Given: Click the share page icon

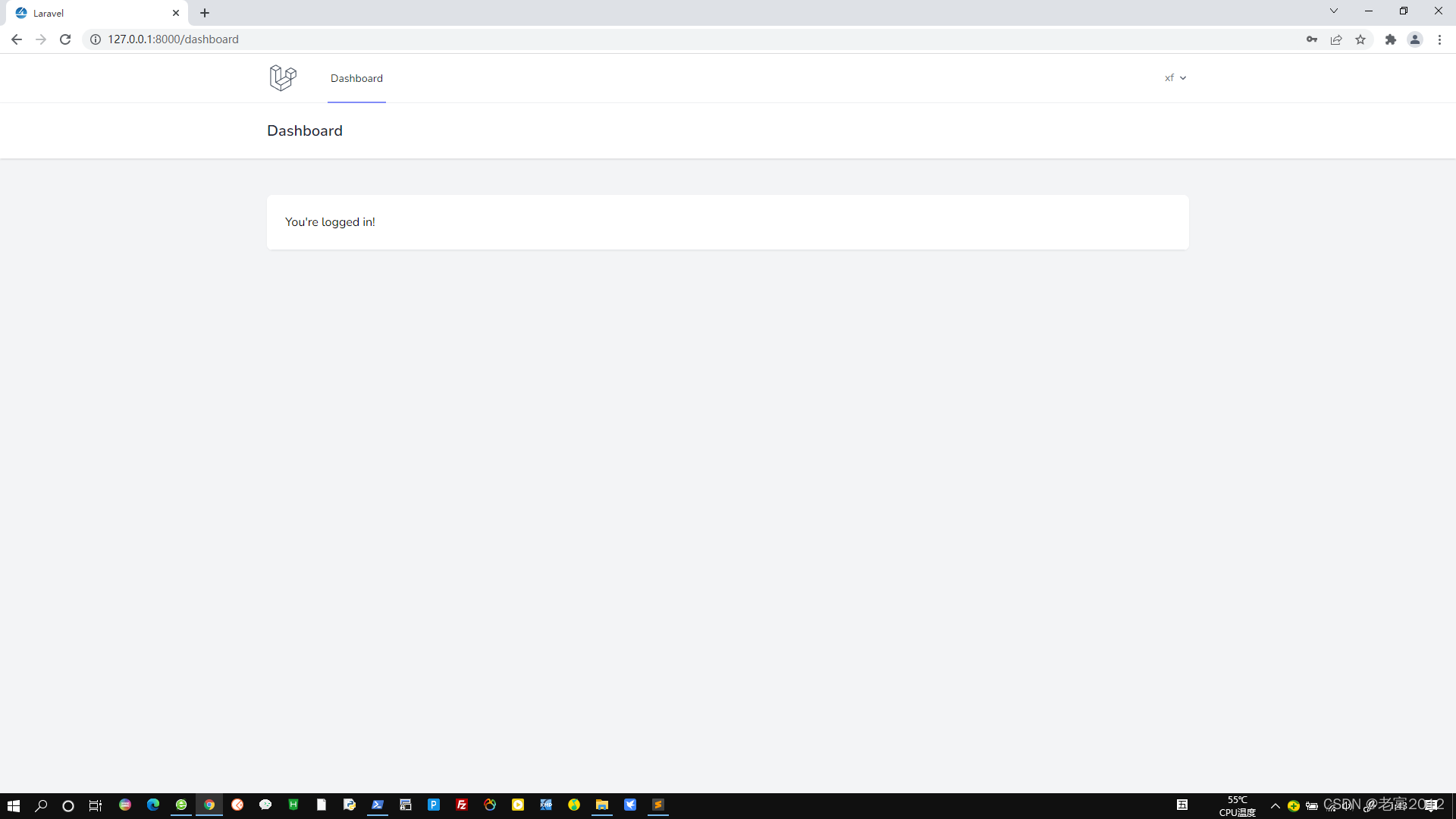Looking at the screenshot, I should pos(1336,39).
